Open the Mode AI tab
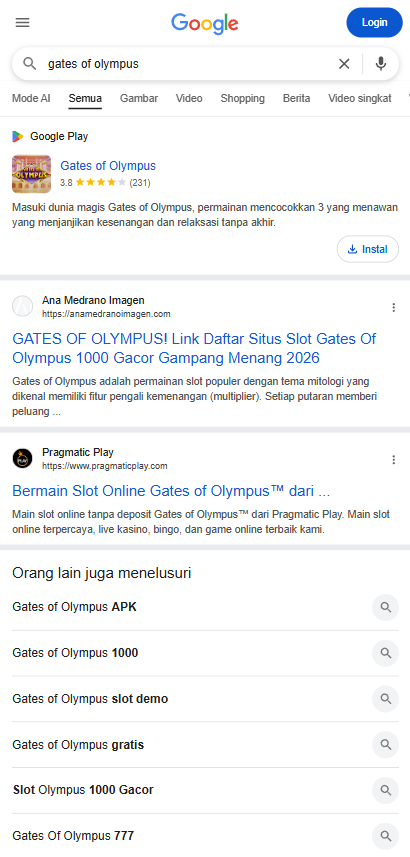This screenshot has width=410, height=857. pyautogui.click(x=31, y=98)
